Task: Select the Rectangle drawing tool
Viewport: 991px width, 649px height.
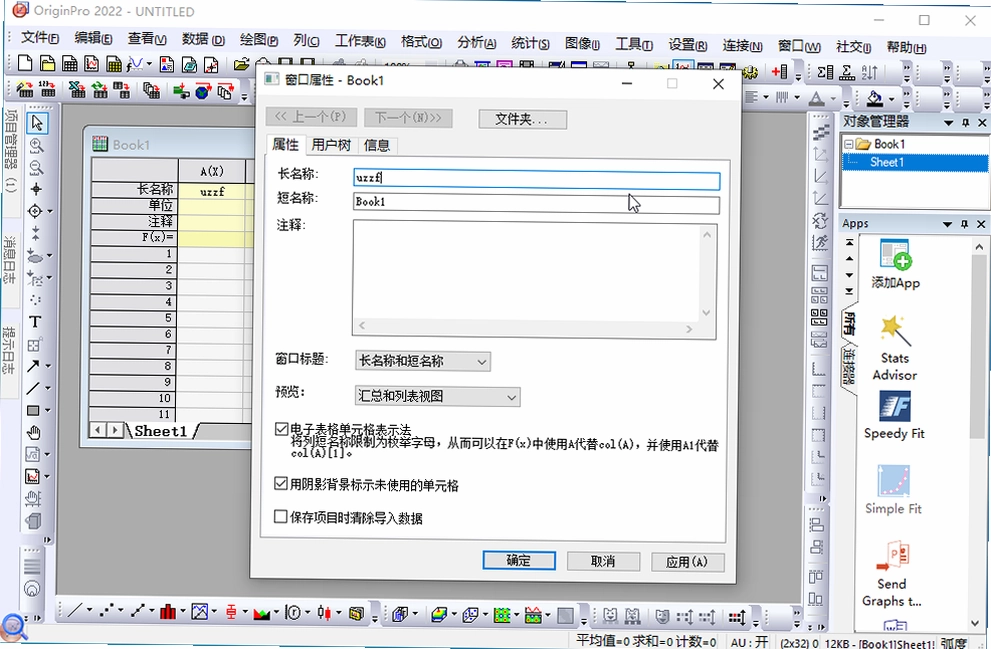Action: pyautogui.click(x=33, y=410)
